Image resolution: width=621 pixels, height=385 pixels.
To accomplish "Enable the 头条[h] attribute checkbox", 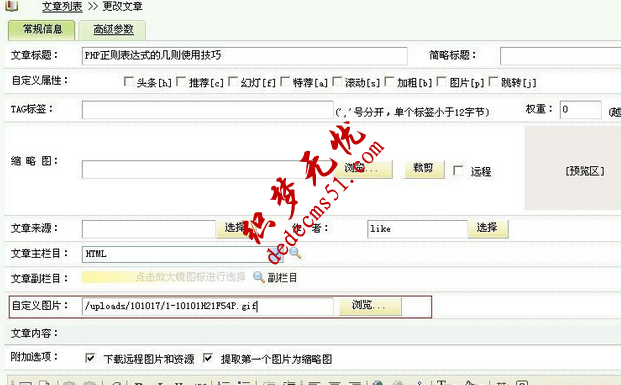I will click(128, 82).
